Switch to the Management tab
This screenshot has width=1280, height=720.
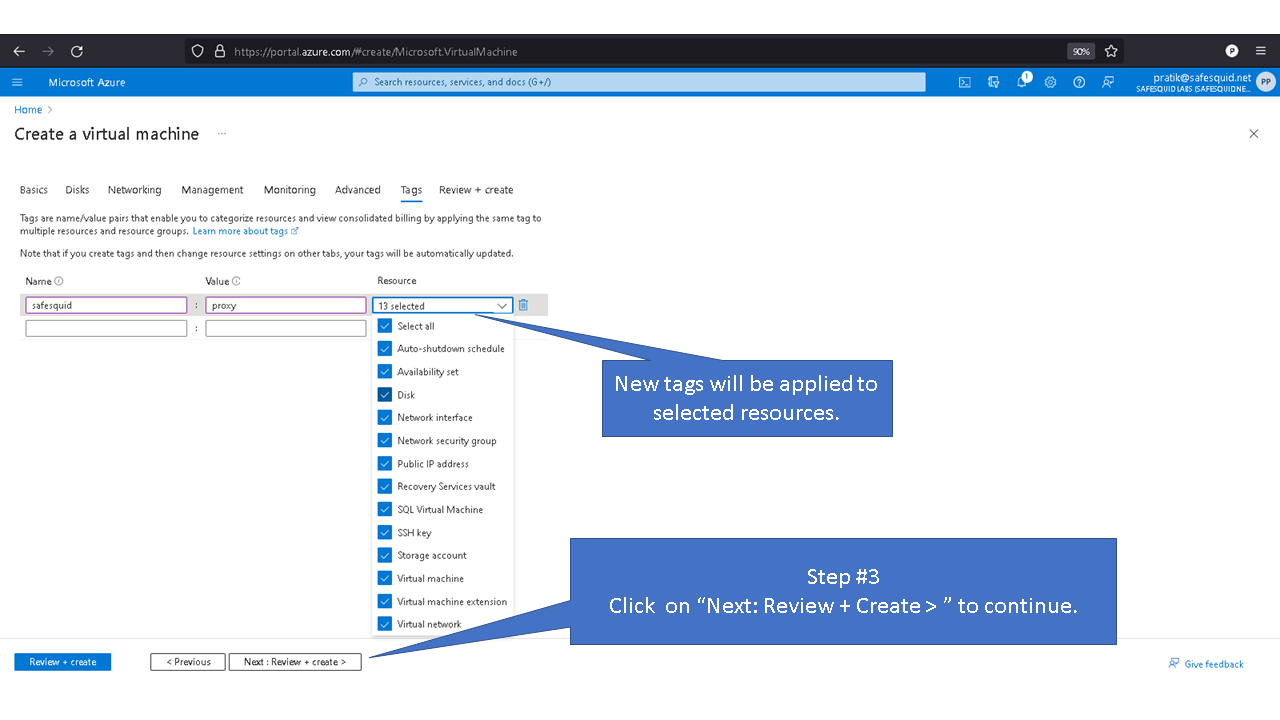click(212, 190)
